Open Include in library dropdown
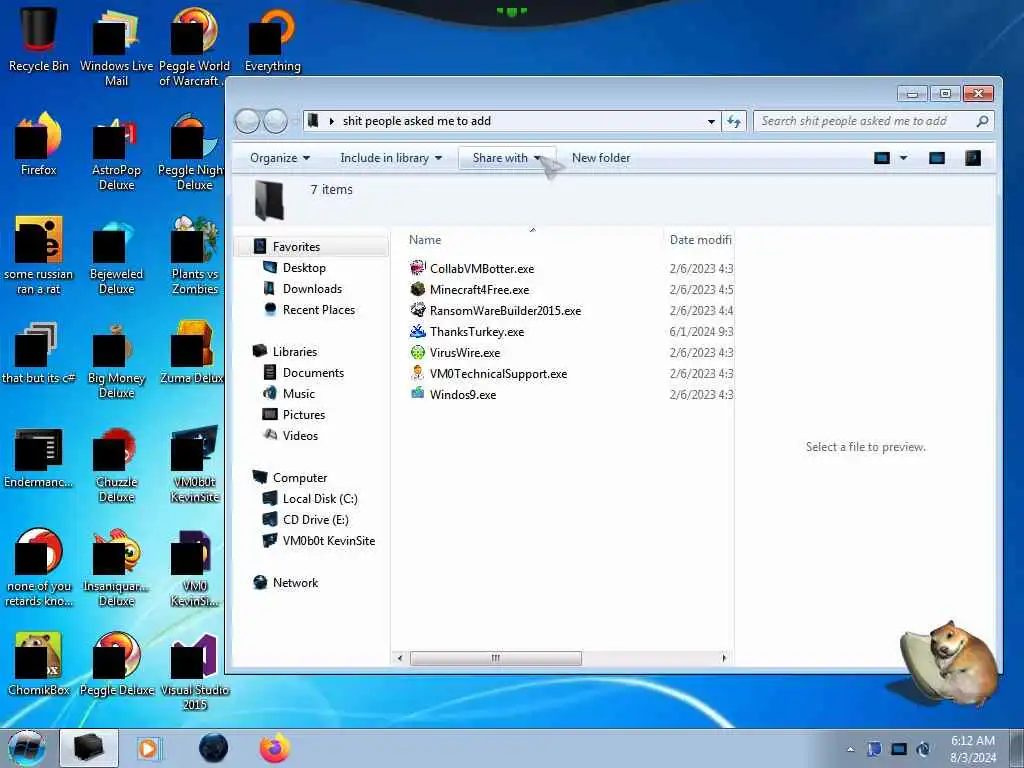Screen dimensions: 1024x768 tap(391, 157)
